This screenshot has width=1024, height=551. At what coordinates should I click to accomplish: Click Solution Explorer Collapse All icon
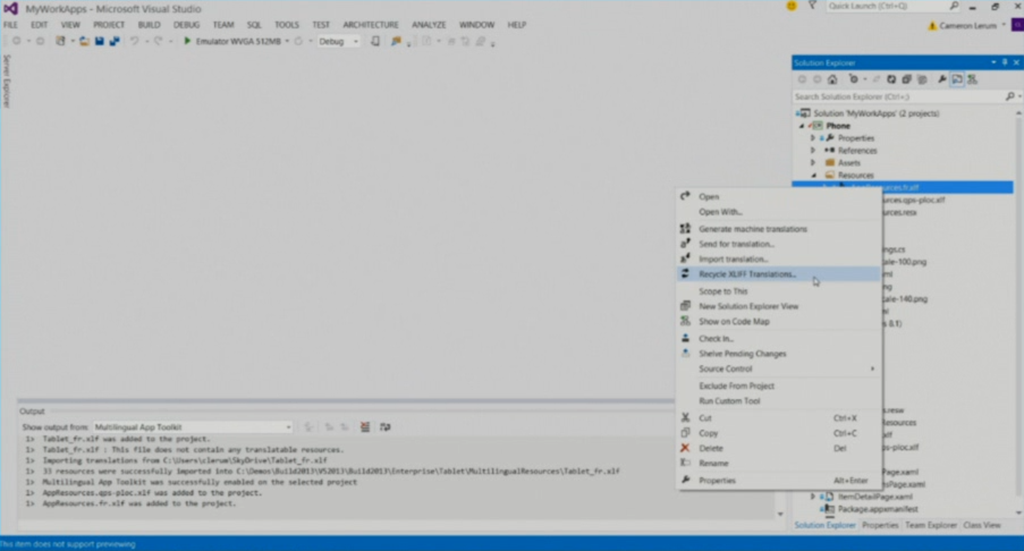pos(906,80)
